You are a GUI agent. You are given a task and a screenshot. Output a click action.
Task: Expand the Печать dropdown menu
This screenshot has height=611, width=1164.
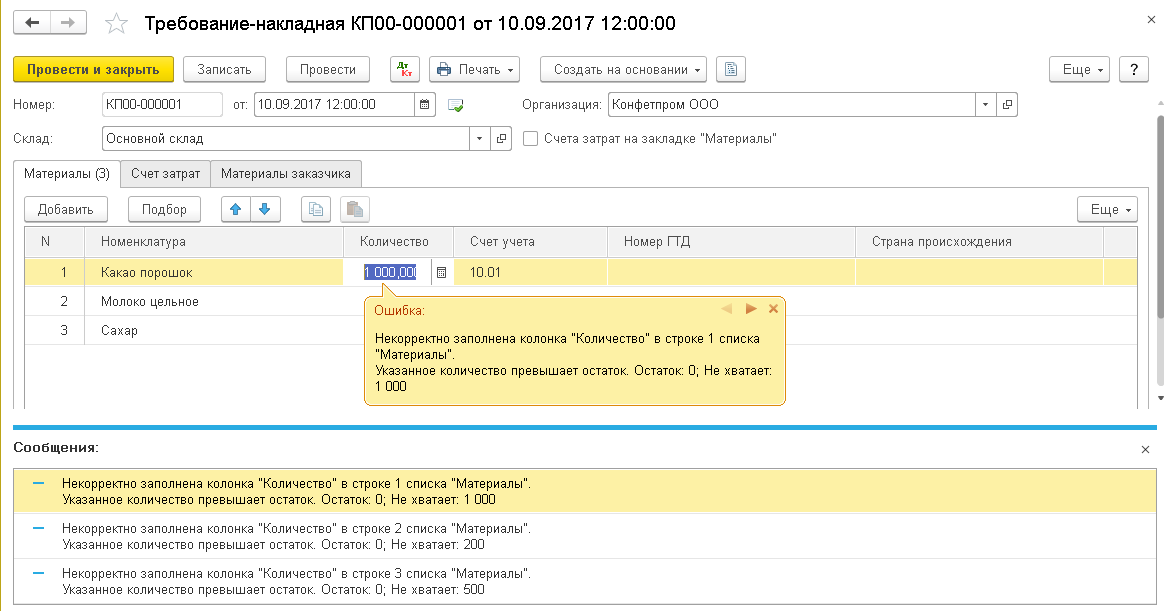click(x=475, y=70)
